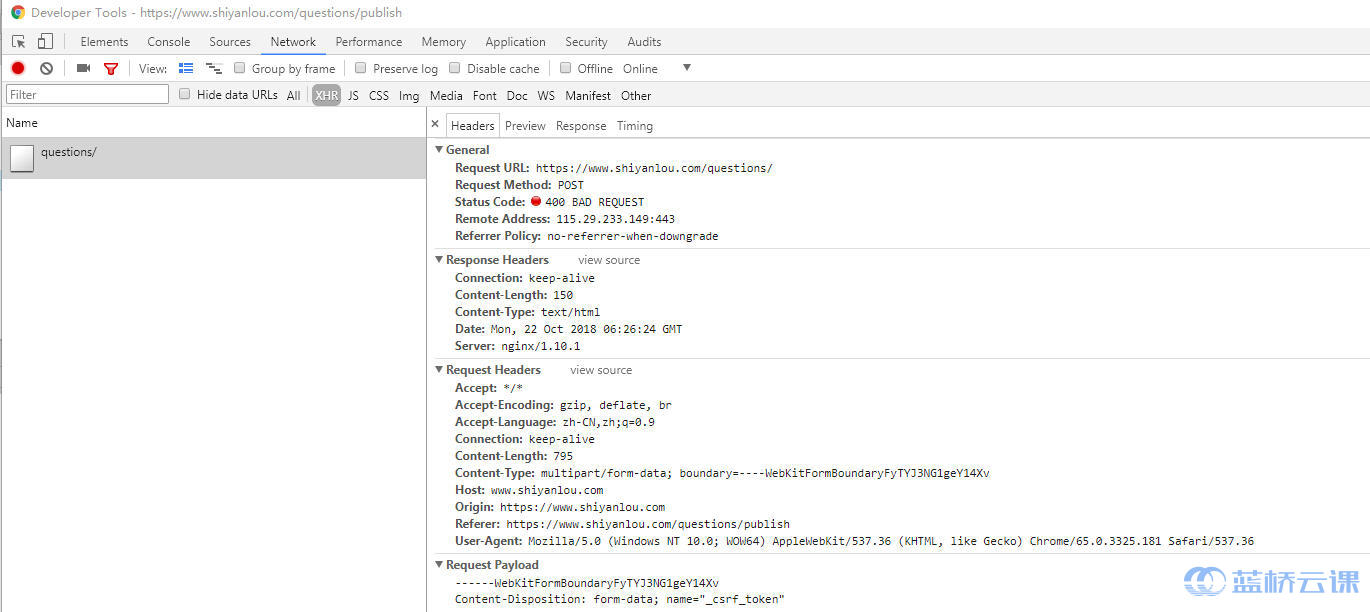Enable Group by frame checkbox
Screen dimensions: 1370x612
[x=240, y=68]
